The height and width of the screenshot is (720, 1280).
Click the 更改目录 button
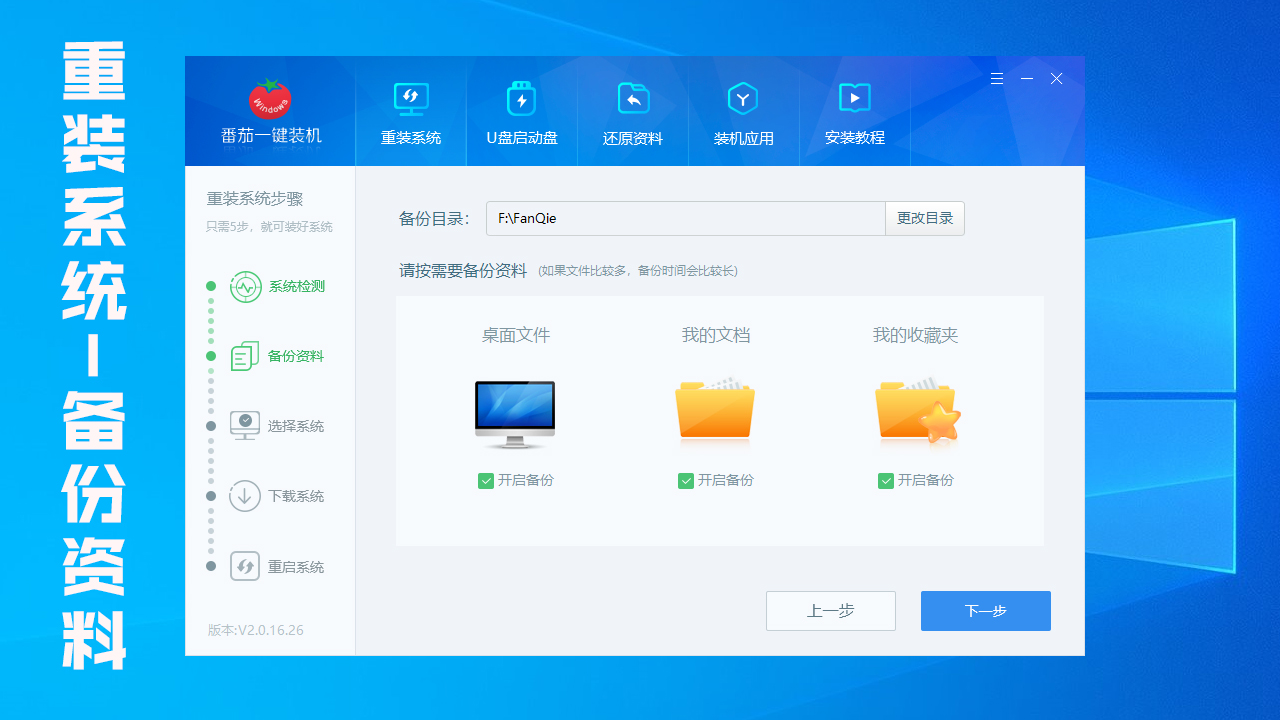point(924,218)
